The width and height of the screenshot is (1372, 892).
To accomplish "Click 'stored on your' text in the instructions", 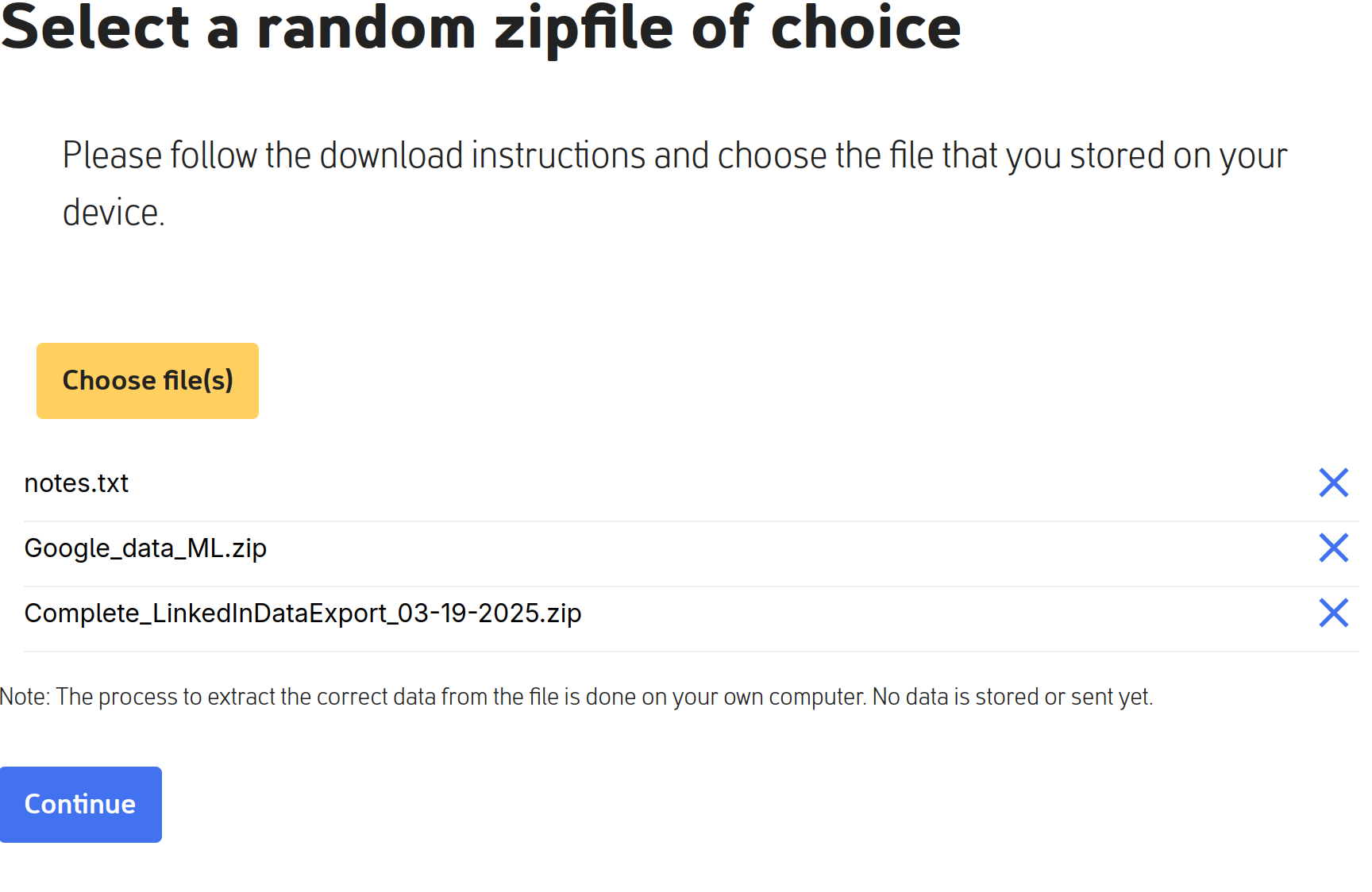I will click(x=1178, y=156).
